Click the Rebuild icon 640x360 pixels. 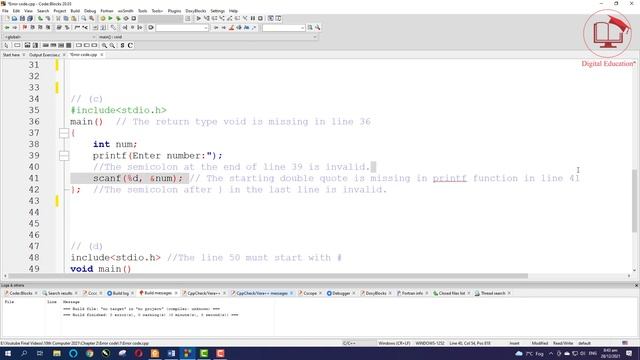pyautogui.click(x=126, y=18)
